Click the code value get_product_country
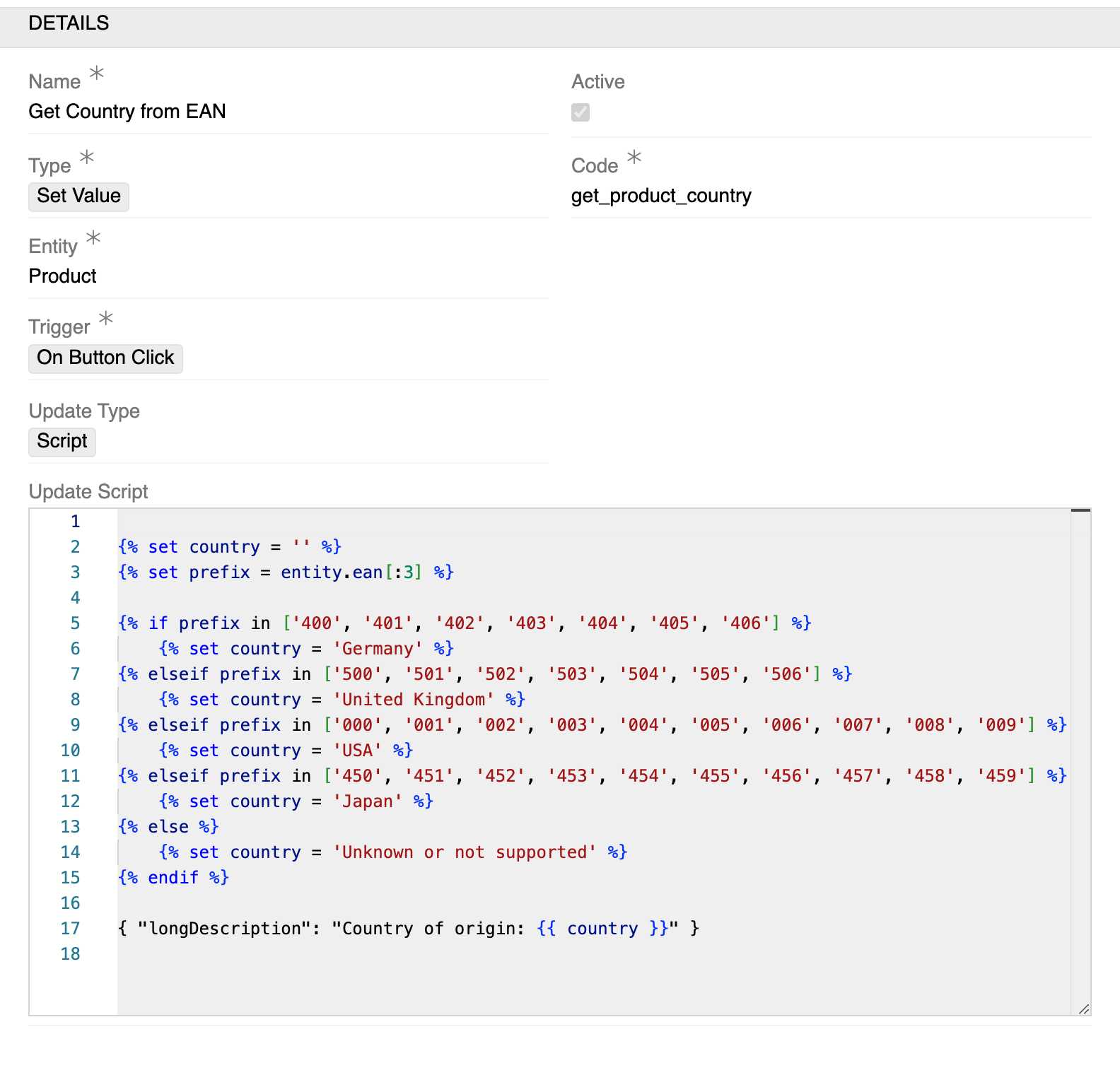 click(661, 196)
